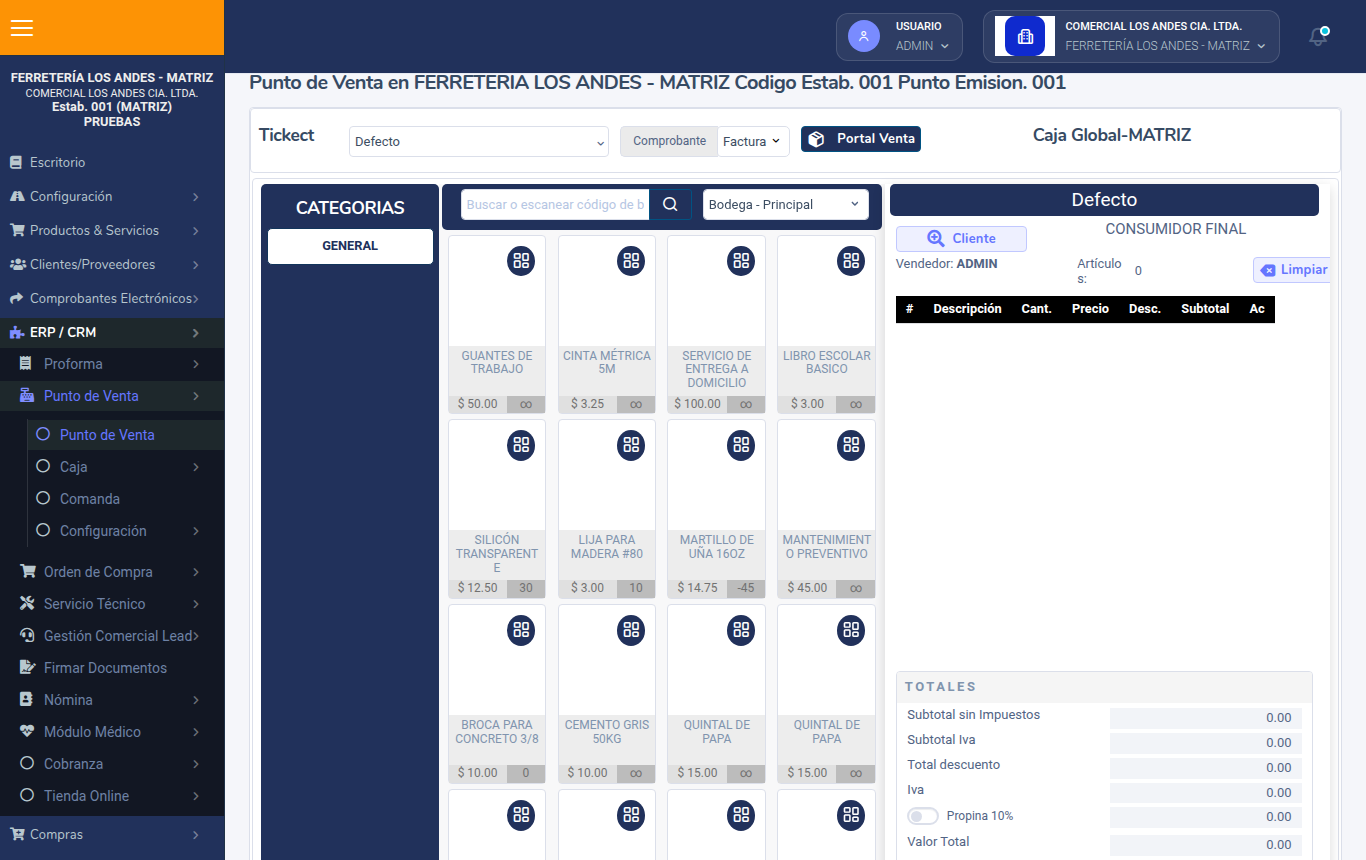Expand the Configuración sidebar menu

112,197
